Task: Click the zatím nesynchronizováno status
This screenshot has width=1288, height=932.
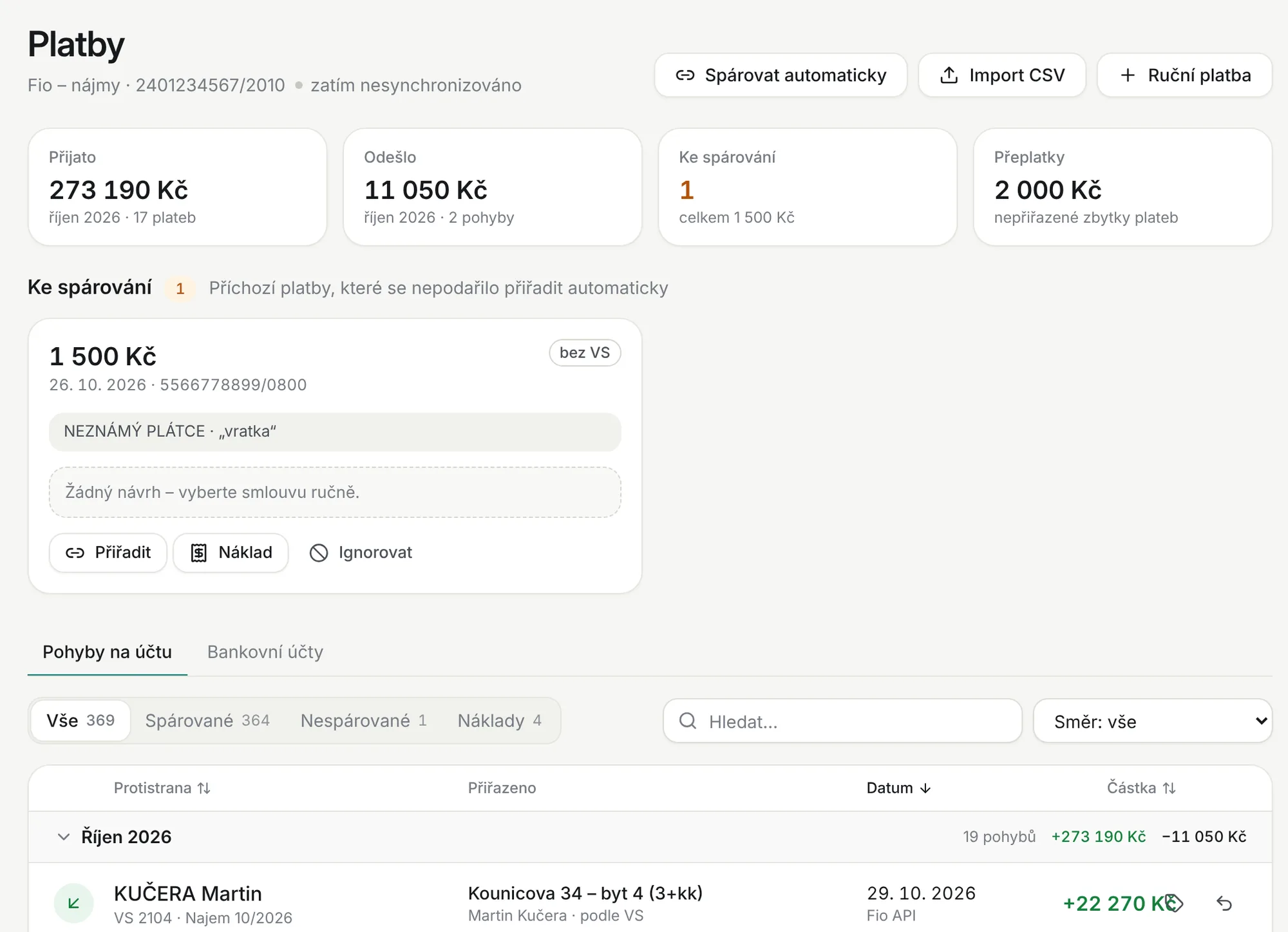Action: coord(416,85)
